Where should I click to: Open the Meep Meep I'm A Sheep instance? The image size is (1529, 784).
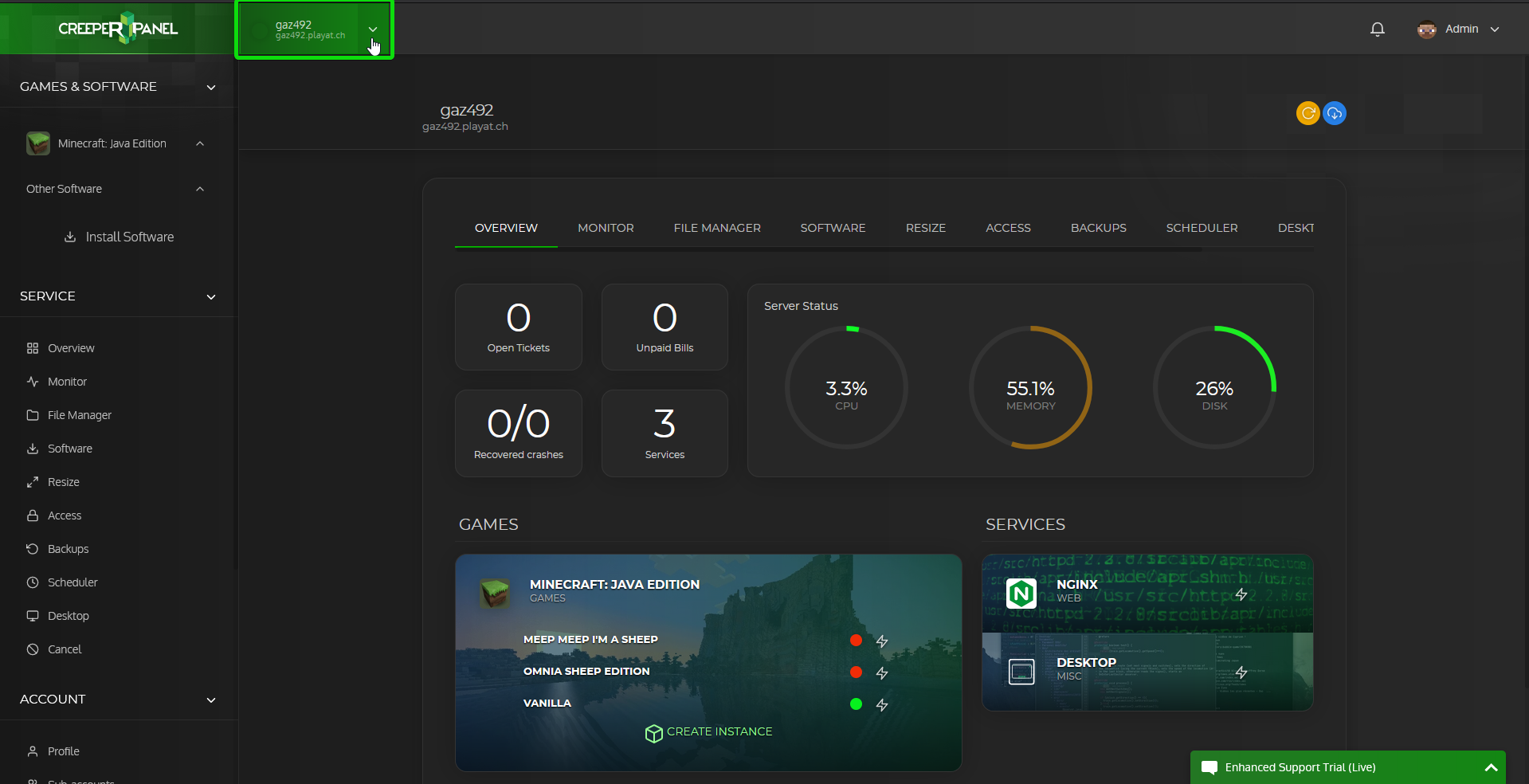click(590, 639)
